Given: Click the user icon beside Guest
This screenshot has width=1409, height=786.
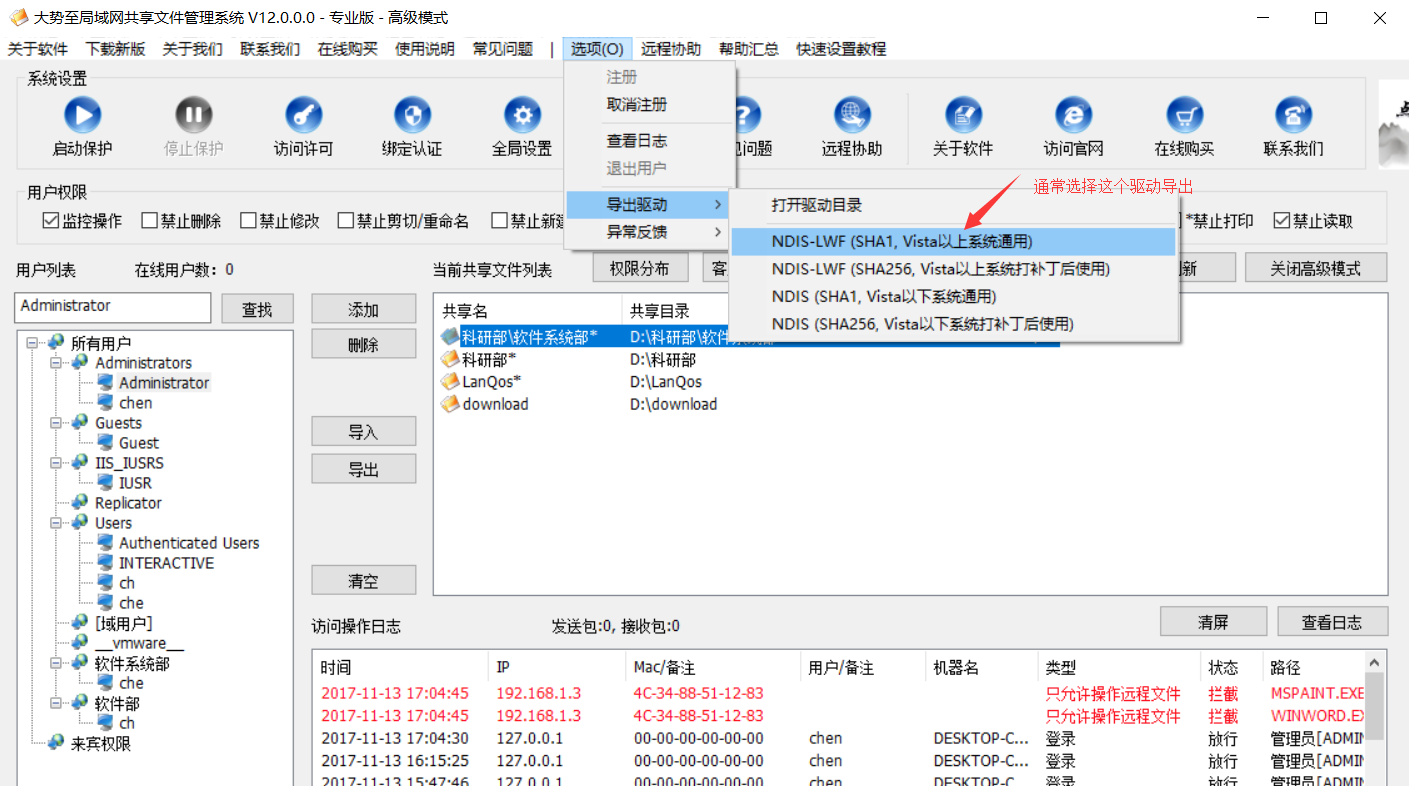Looking at the screenshot, I should [x=105, y=442].
